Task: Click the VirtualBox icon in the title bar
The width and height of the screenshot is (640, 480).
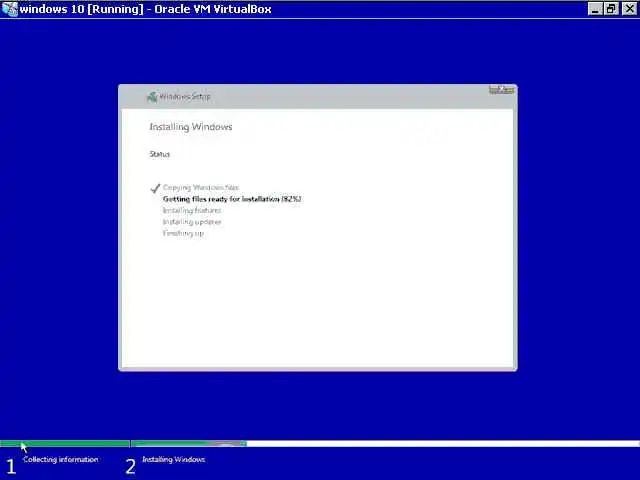Action: (9, 9)
